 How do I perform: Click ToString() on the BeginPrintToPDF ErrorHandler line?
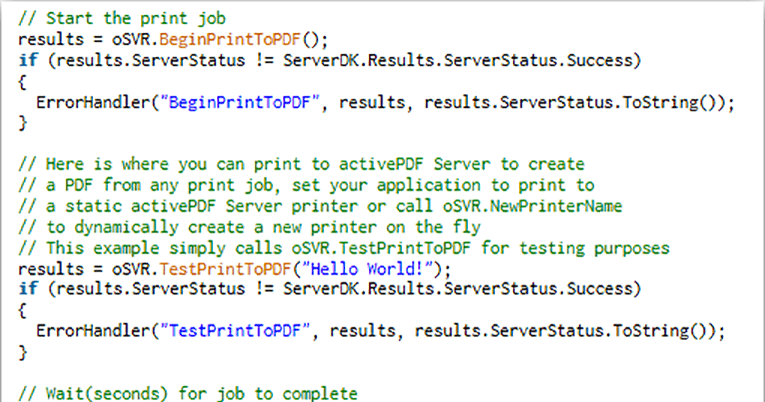pos(669,102)
